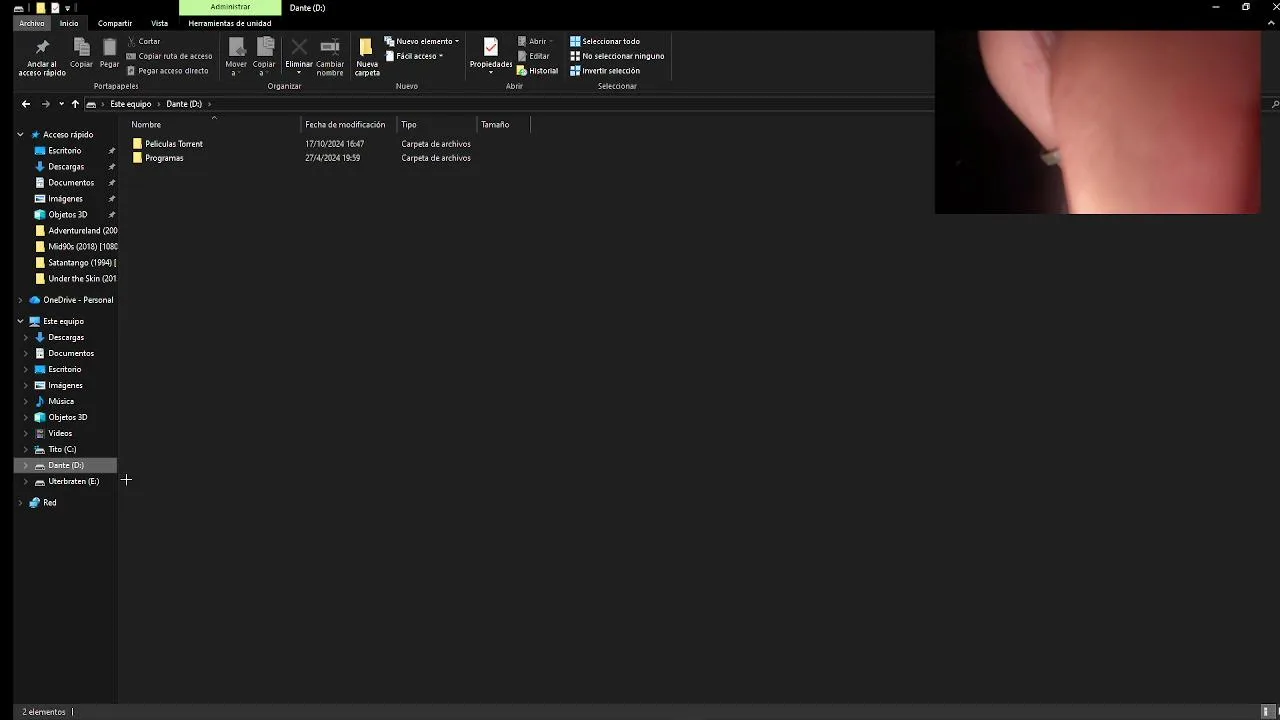This screenshot has width=1280, height=720.
Task: Click Este equipo in address breadcrumb
Action: pyautogui.click(x=131, y=104)
